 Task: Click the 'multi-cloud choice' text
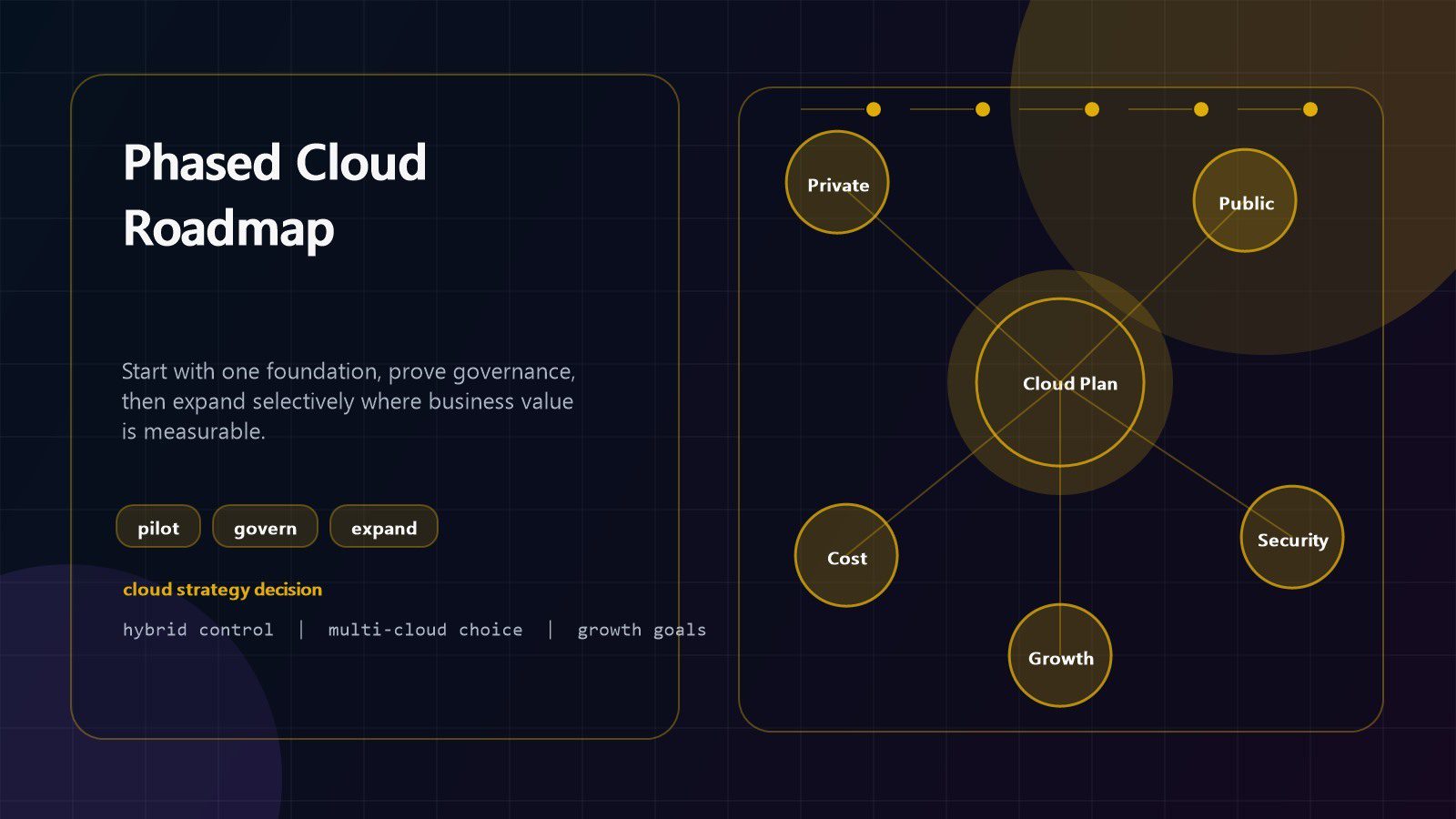pyautogui.click(x=426, y=630)
